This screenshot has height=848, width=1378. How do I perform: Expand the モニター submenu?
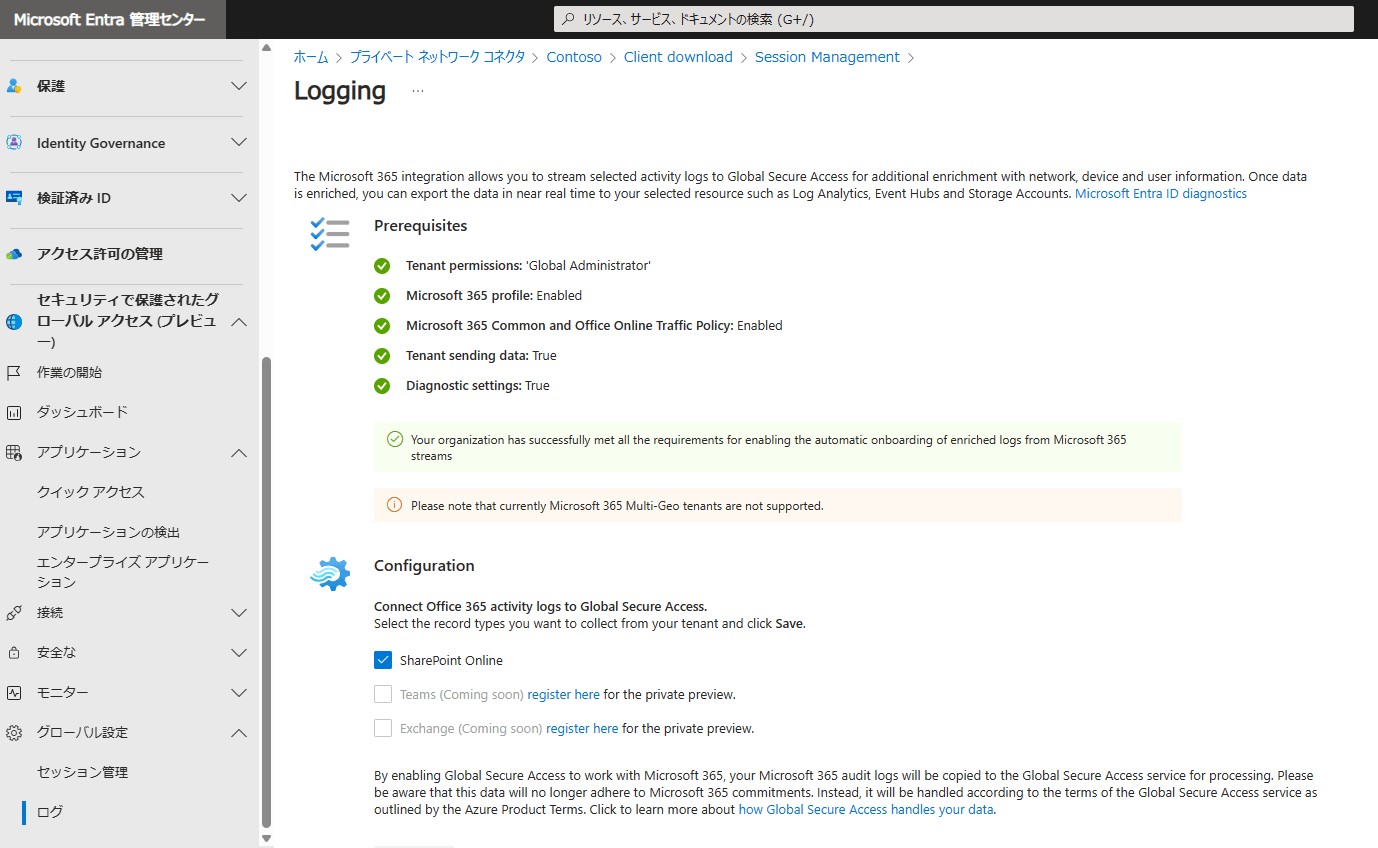[239, 692]
